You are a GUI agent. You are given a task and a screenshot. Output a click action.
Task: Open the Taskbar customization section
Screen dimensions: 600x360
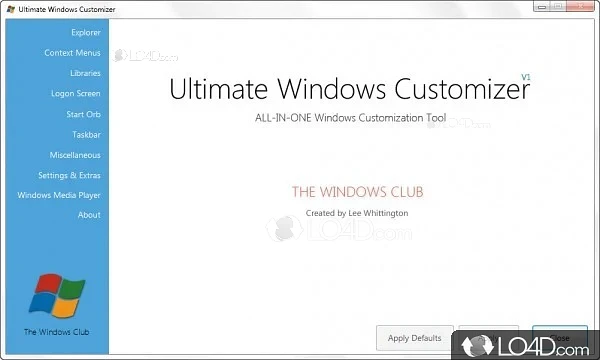point(86,135)
